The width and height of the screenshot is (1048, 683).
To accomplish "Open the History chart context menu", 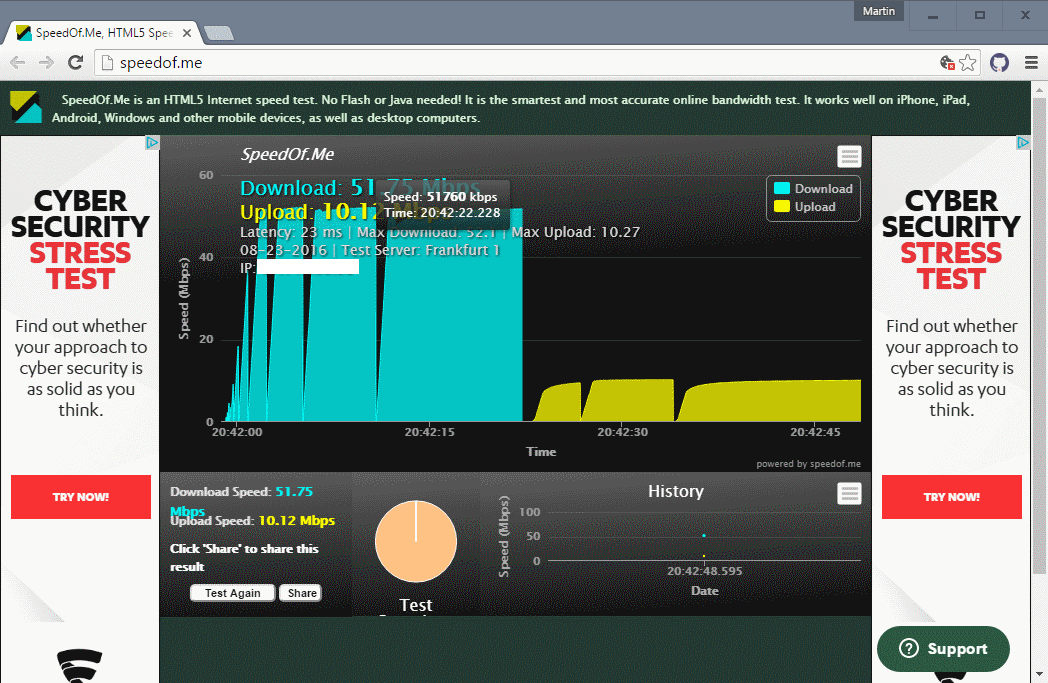I will (x=849, y=494).
